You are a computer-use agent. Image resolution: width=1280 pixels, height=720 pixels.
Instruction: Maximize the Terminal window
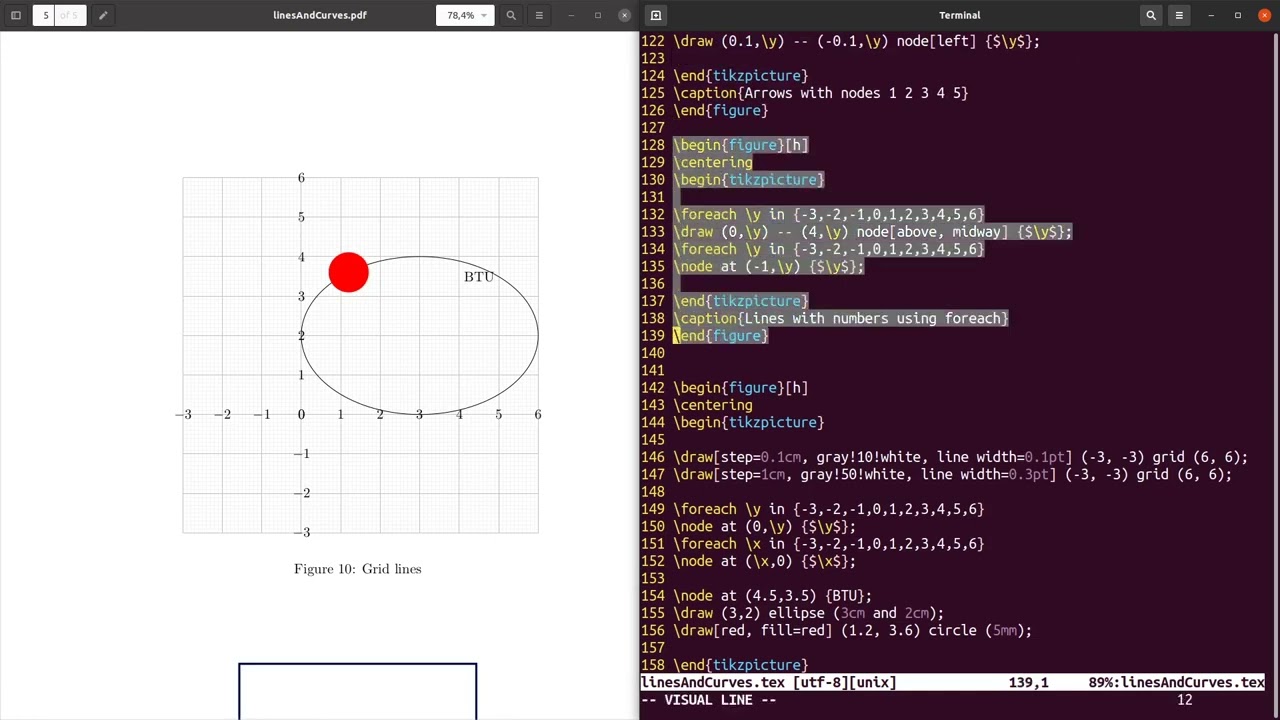point(1238,15)
